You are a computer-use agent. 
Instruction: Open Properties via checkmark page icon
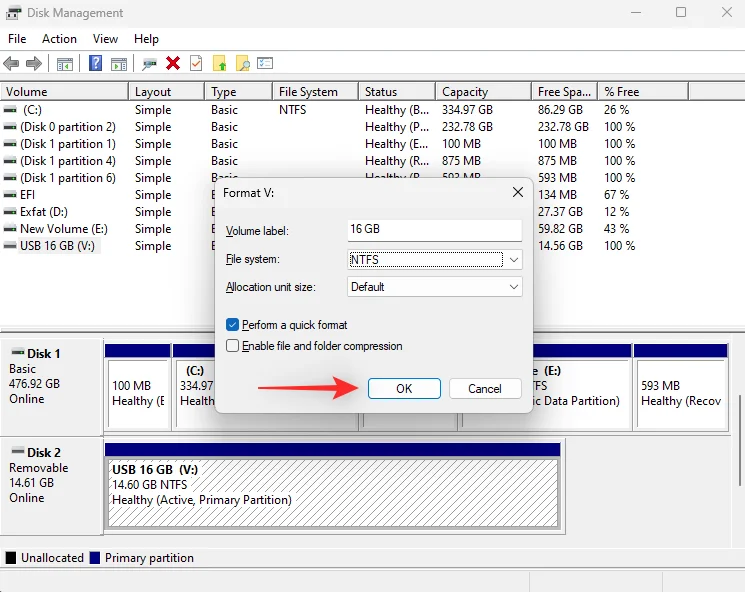(196, 63)
